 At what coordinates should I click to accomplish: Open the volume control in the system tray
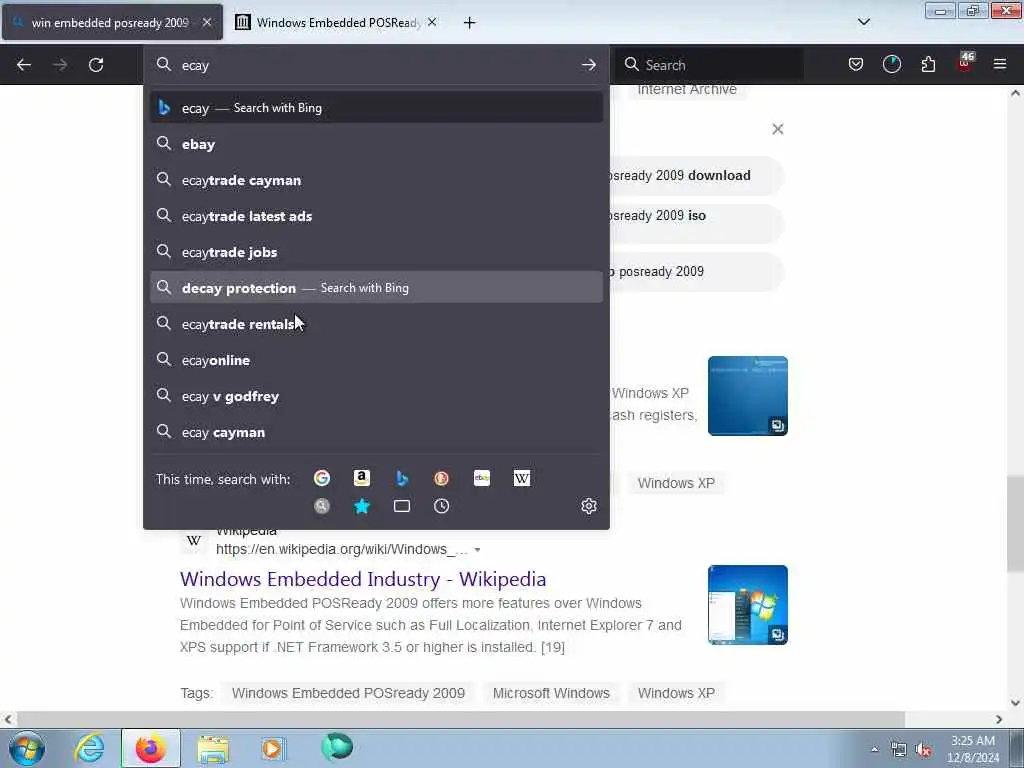[923, 750]
